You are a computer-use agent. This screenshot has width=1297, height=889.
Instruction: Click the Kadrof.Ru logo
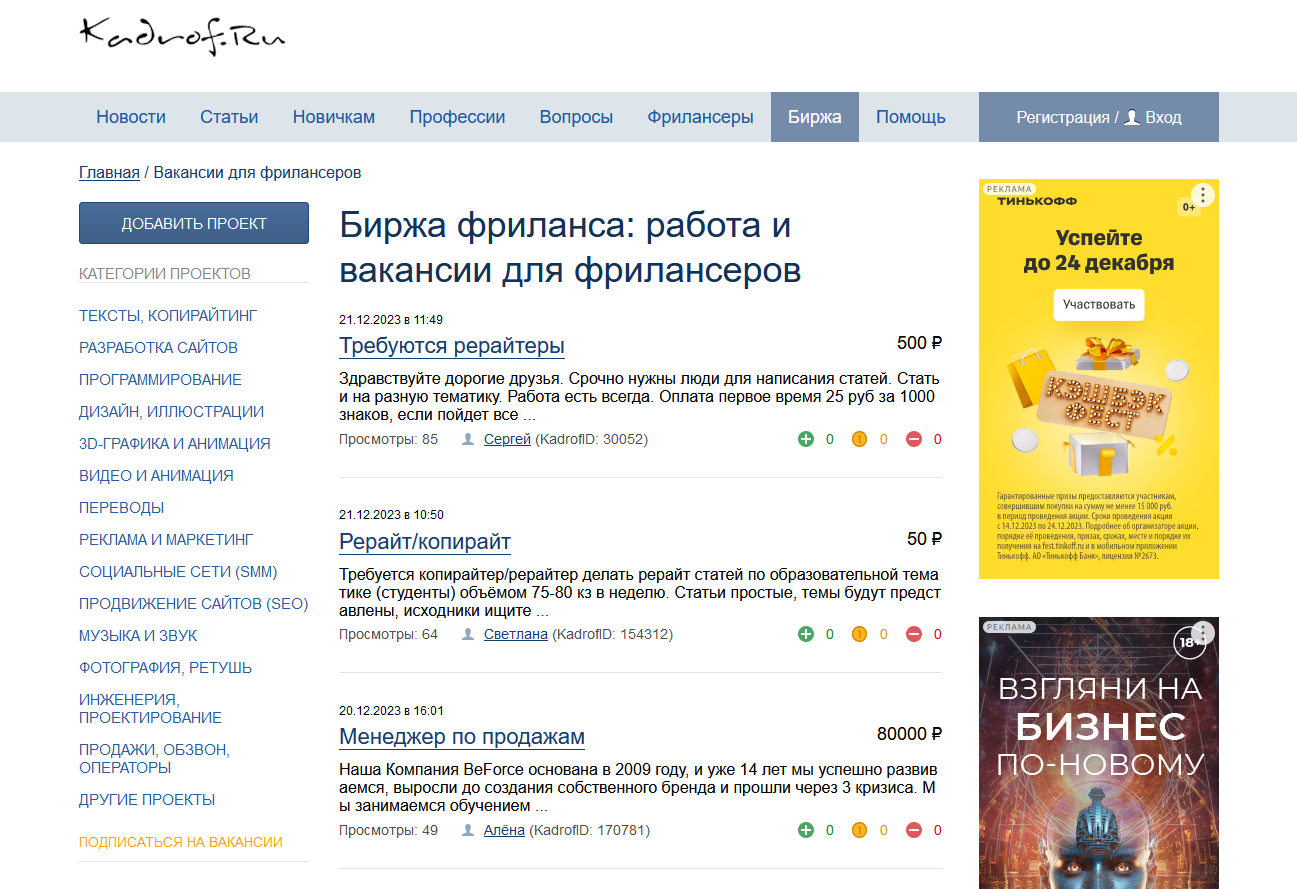pyautogui.click(x=182, y=35)
